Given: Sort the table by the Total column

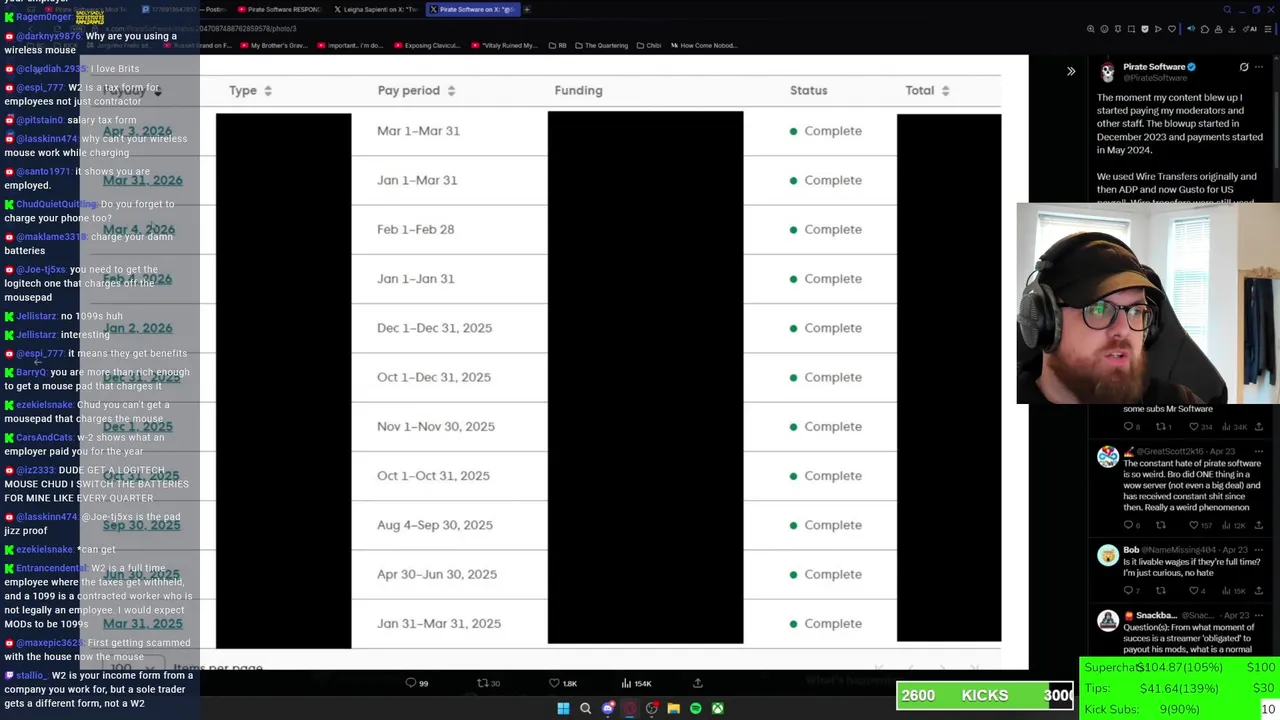Looking at the screenshot, I should click(926, 91).
